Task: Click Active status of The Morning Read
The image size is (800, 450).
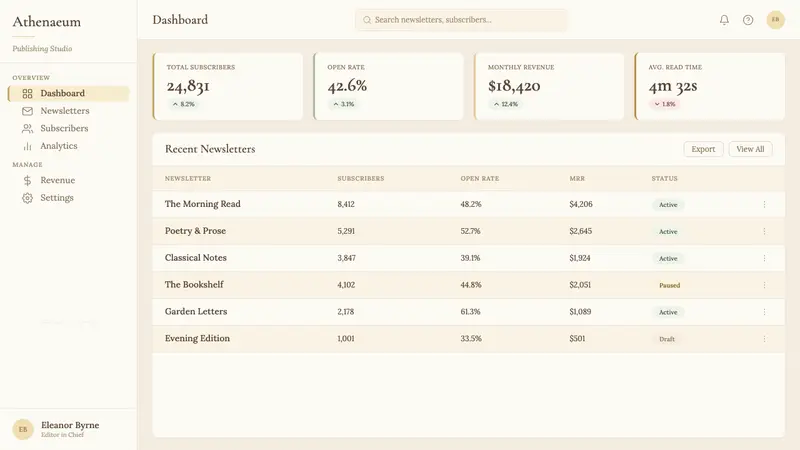Action: [668, 205]
